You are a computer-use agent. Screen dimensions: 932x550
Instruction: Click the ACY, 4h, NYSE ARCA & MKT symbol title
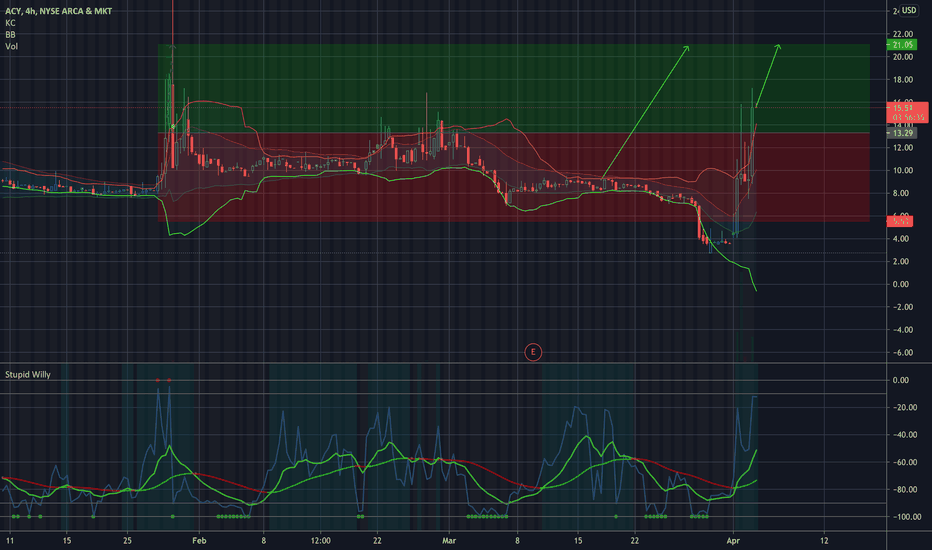tap(58, 11)
